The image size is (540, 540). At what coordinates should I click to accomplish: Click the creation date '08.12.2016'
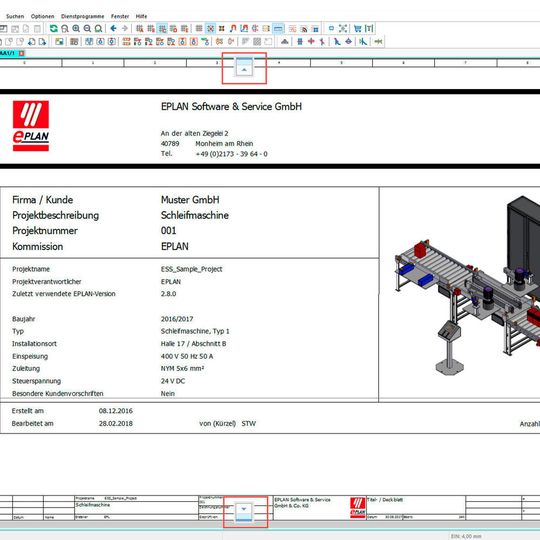(116, 411)
